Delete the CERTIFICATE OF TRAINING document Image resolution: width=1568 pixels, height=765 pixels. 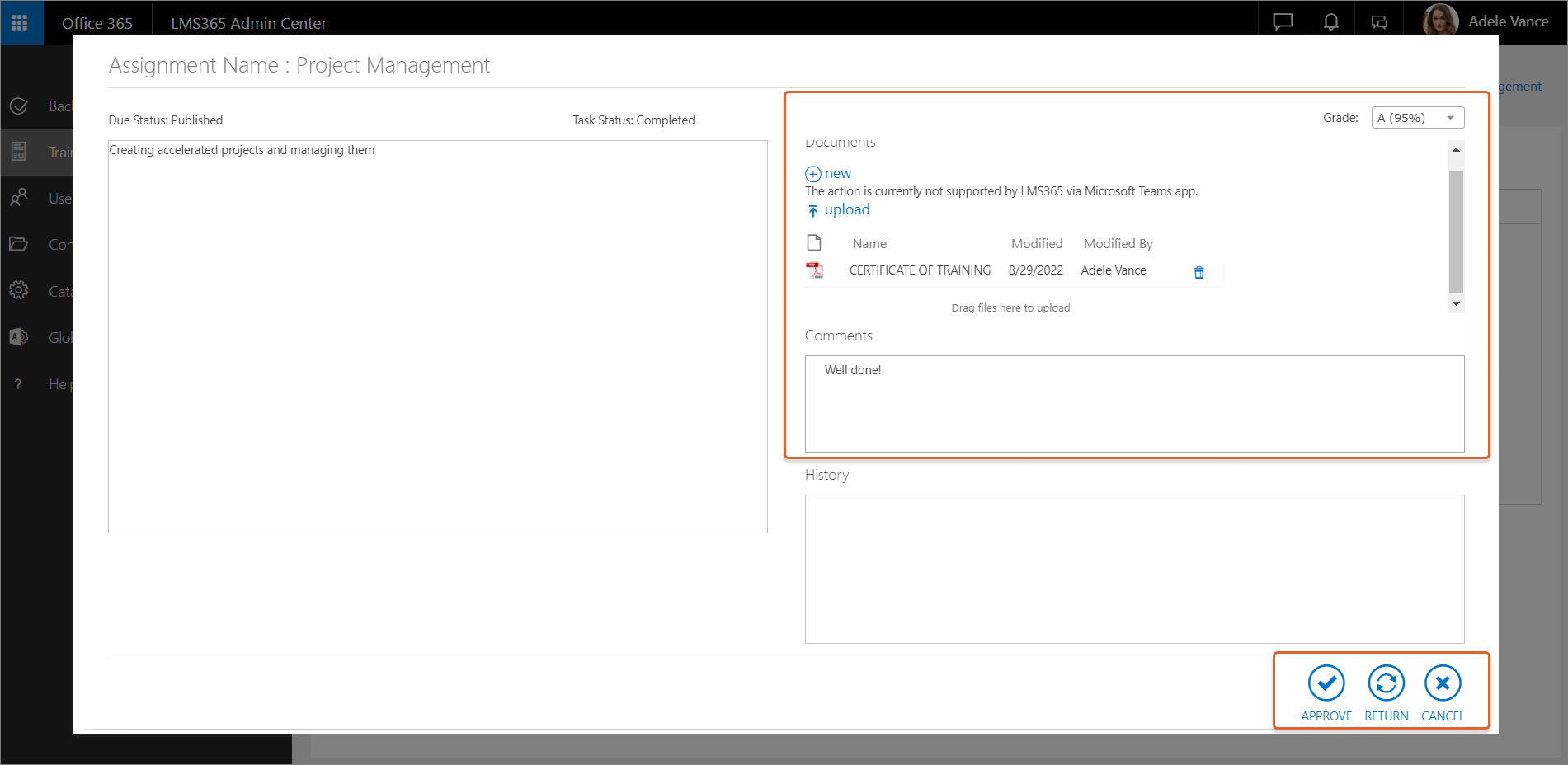tap(1198, 272)
